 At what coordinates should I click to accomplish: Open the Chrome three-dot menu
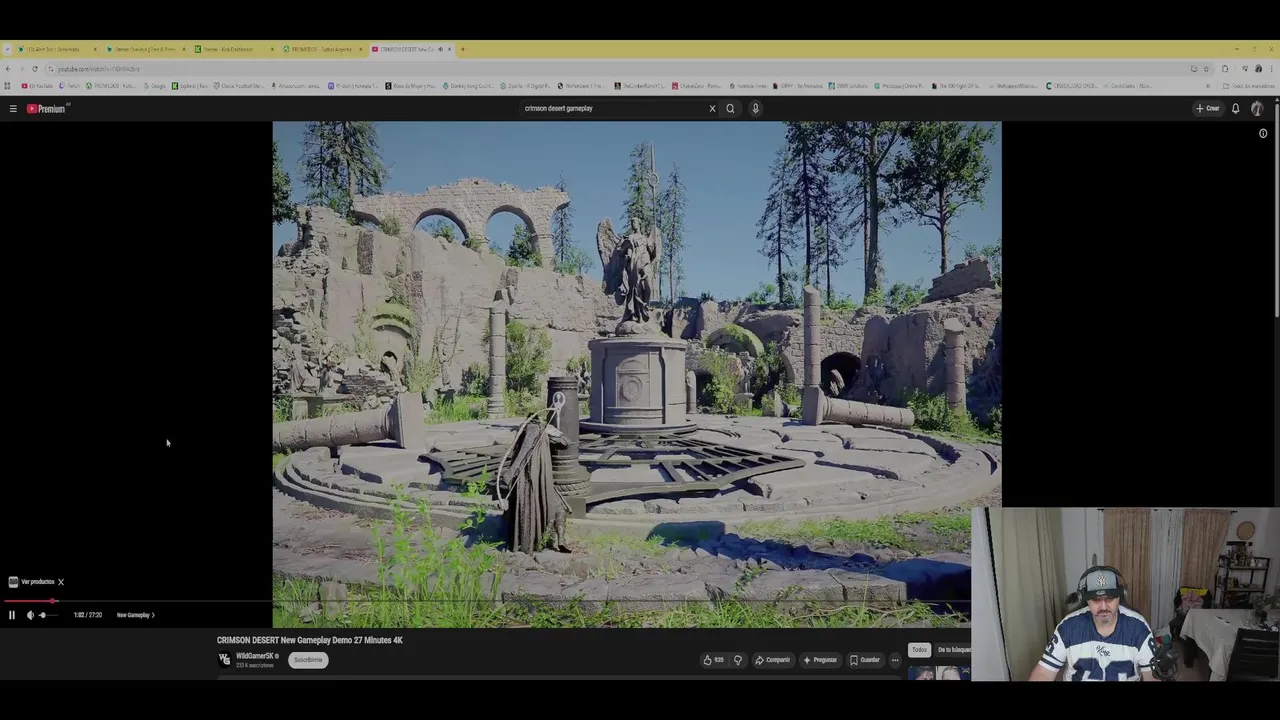(x=1272, y=69)
